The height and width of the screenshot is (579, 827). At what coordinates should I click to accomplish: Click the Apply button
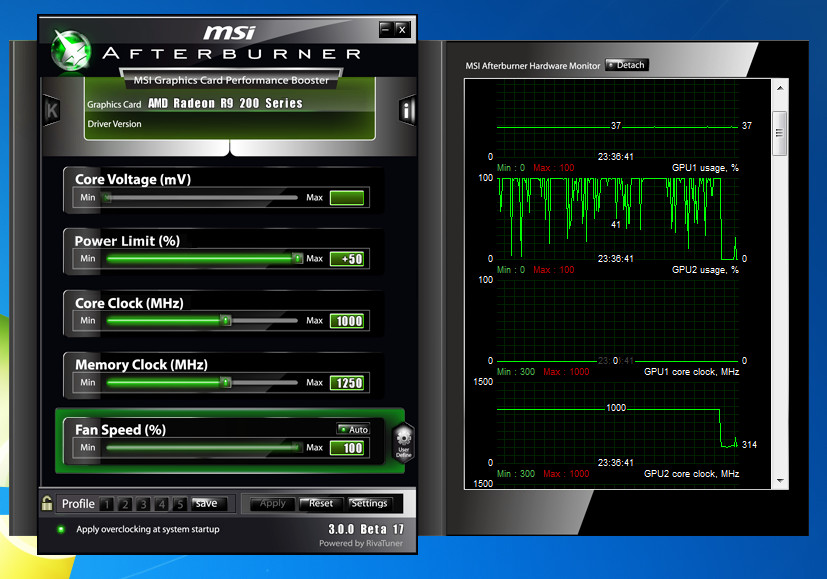[272, 504]
